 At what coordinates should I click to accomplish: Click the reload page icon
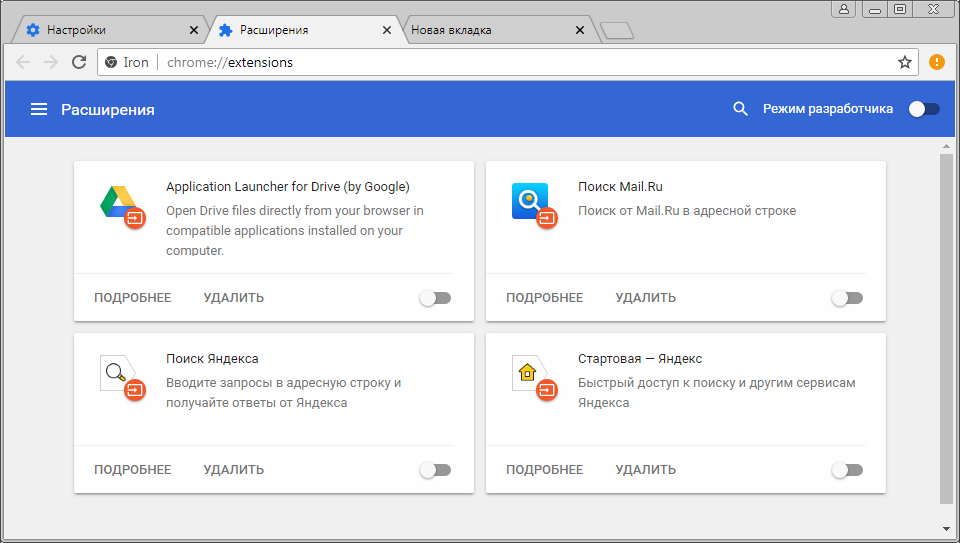[x=78, y=62]
